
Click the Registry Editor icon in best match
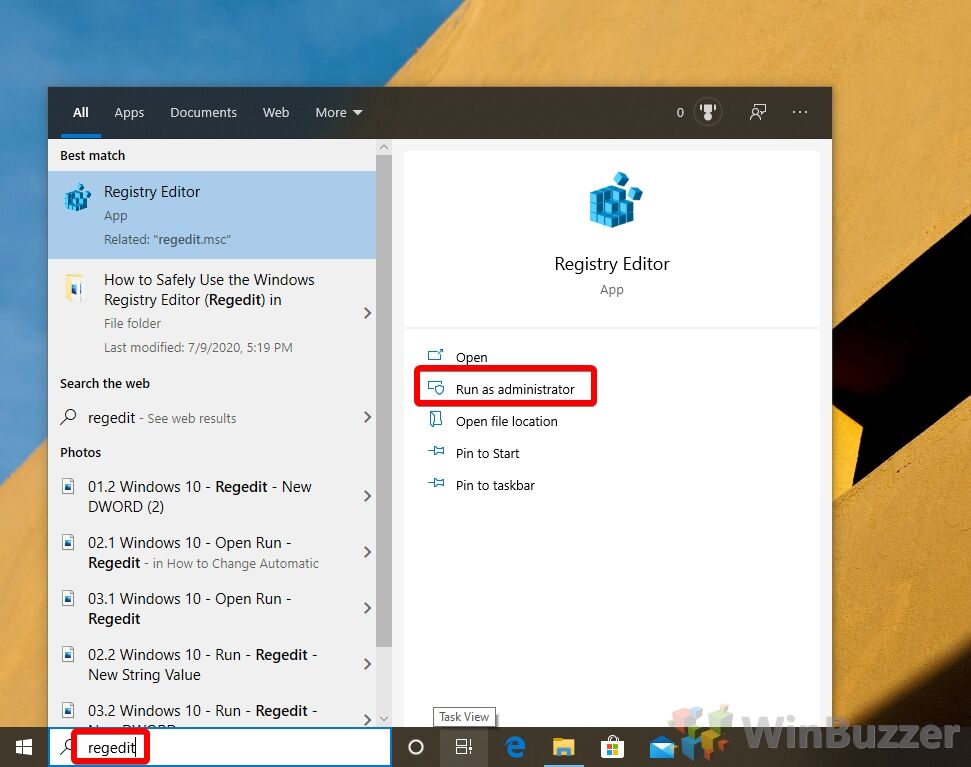pyautogui.click(x=77, y=197)
